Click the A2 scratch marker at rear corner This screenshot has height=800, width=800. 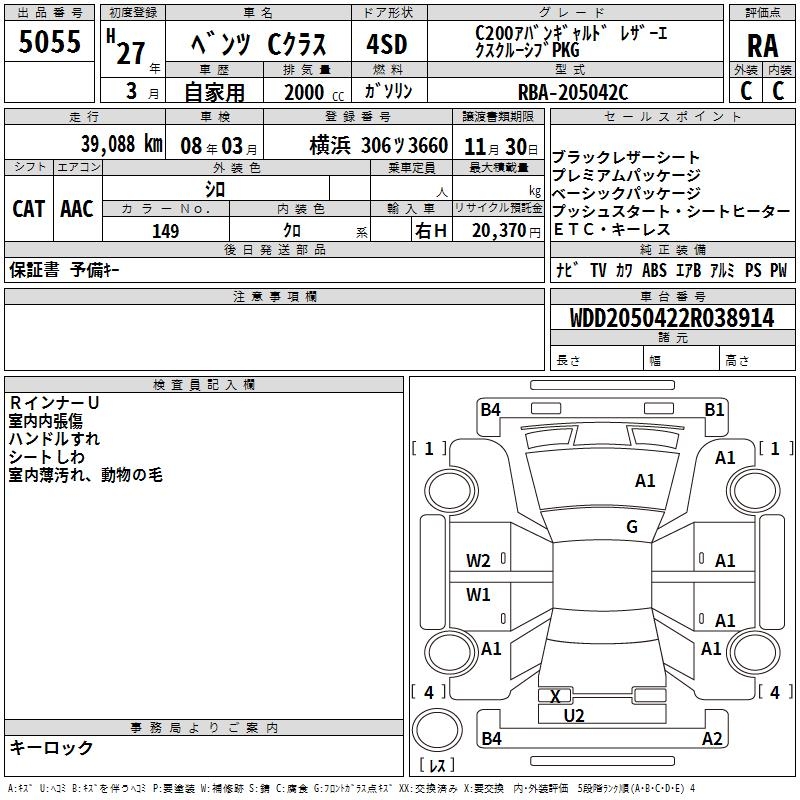pos(712,739)
